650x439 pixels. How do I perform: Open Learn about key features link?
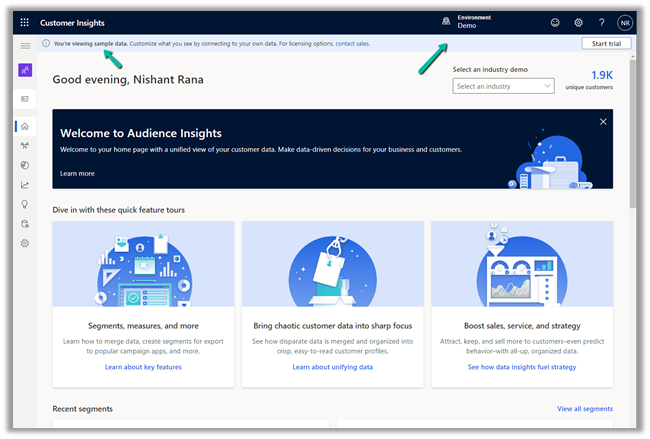coord(143,367)
